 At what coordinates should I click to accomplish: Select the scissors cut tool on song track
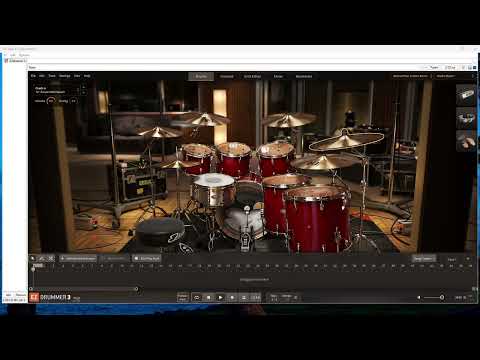[51, 258]
